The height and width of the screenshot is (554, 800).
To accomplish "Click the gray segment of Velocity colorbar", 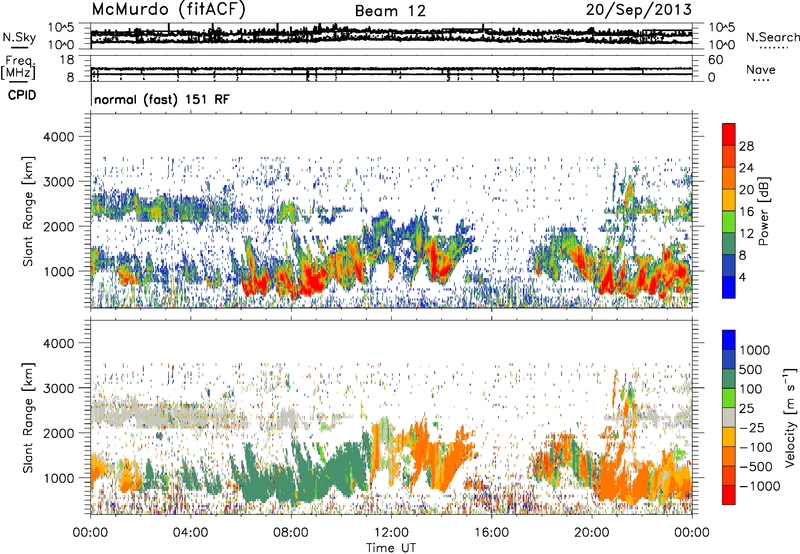I will pos(729,417).
